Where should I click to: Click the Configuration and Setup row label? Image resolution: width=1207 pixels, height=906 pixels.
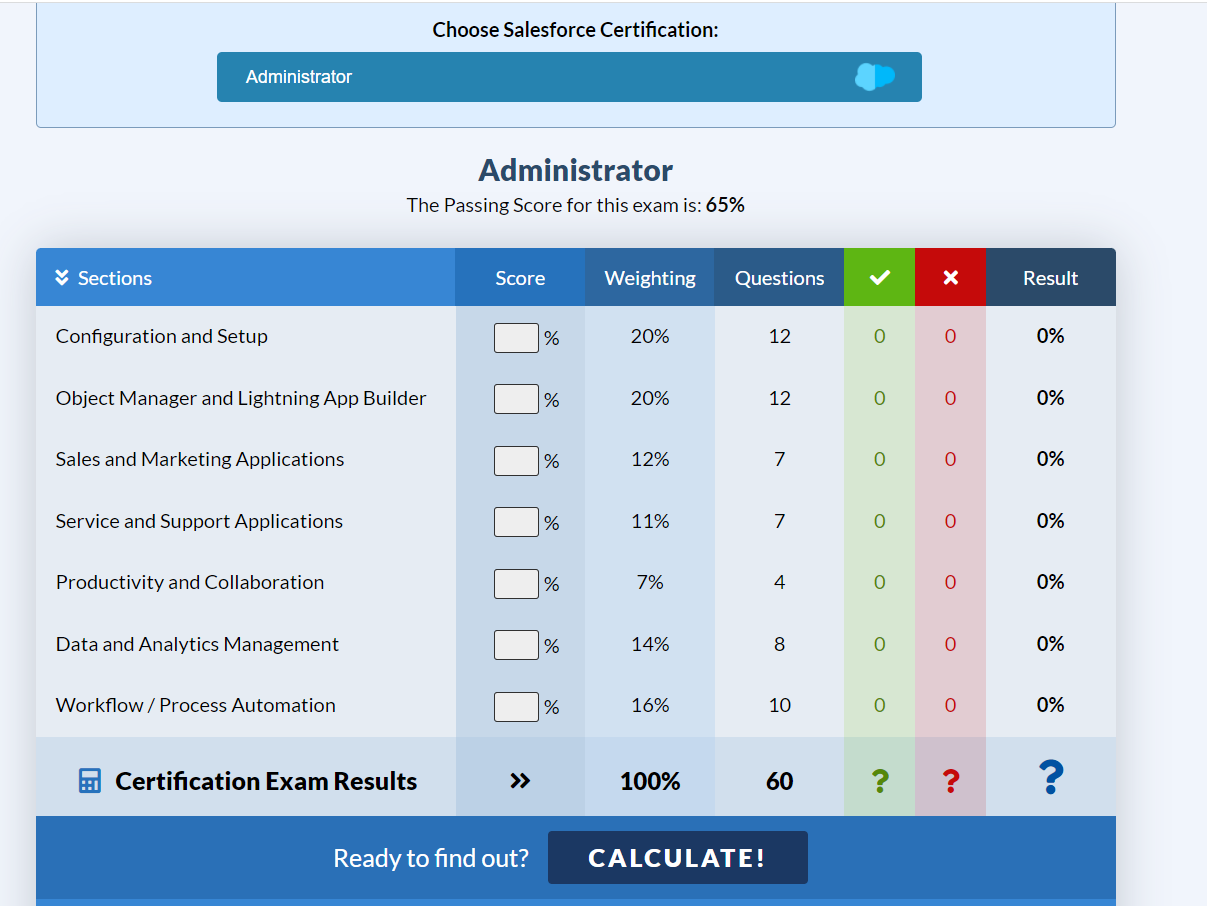click(x=162, y=336)
